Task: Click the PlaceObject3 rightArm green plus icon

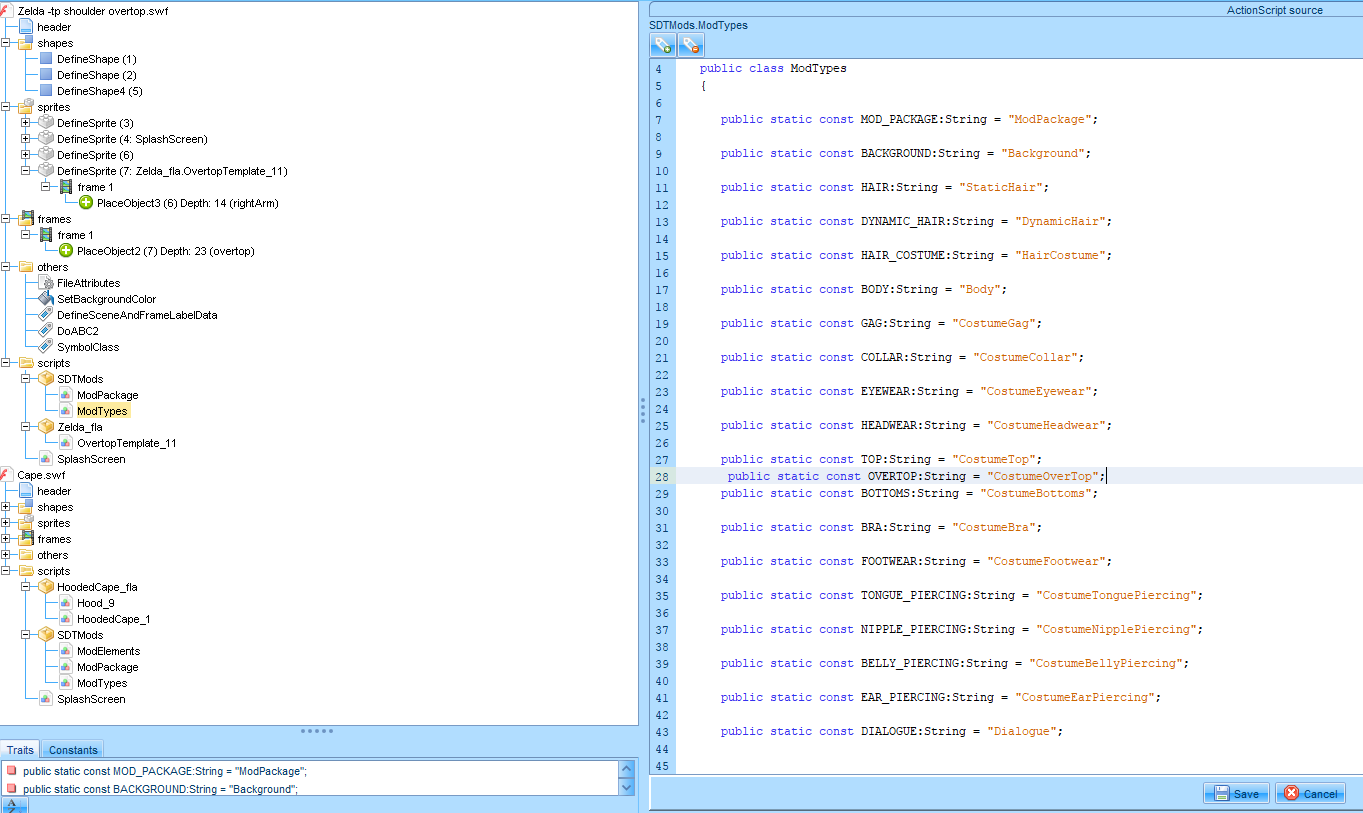Action: click(x=86, y=203)
